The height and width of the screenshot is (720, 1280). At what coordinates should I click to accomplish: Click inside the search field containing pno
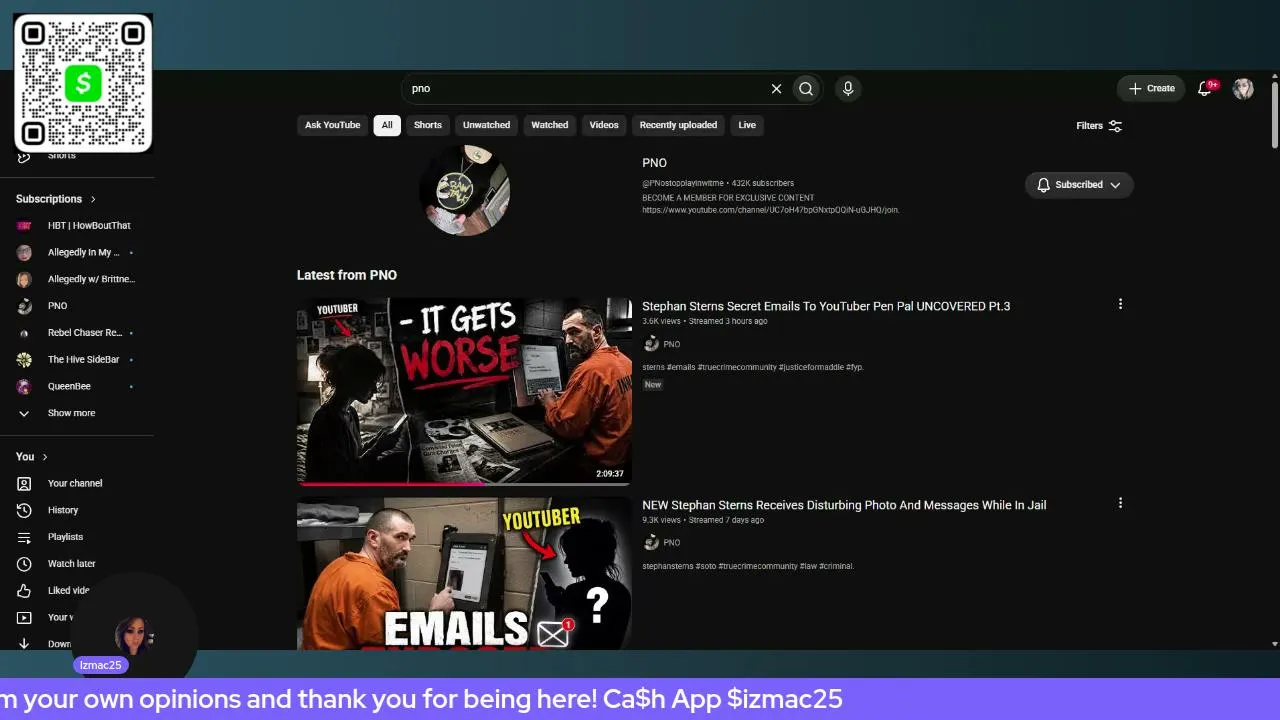pos(585,89)
